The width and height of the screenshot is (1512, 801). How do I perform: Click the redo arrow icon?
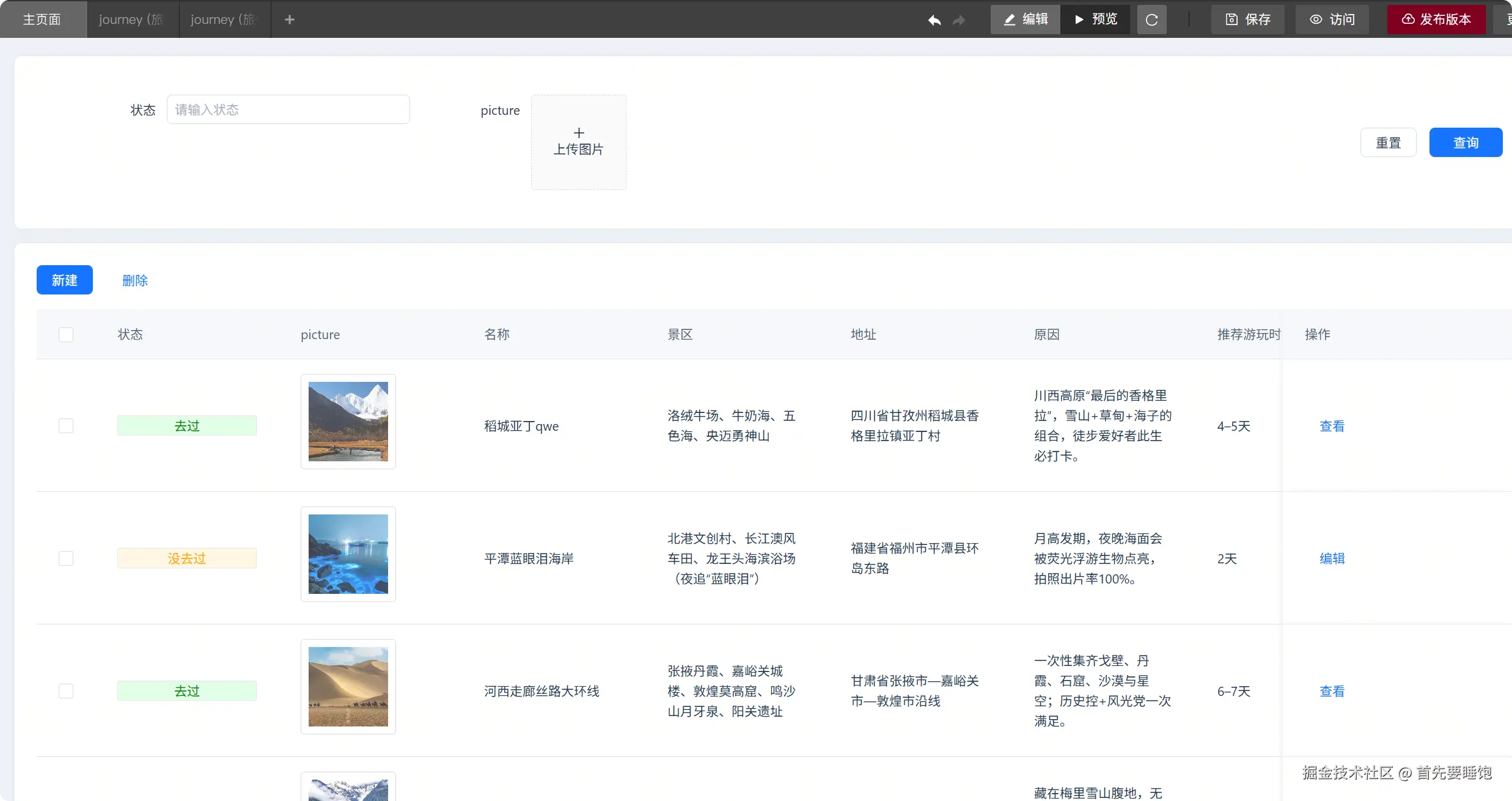pyautogui.click(x=959, y=20)
